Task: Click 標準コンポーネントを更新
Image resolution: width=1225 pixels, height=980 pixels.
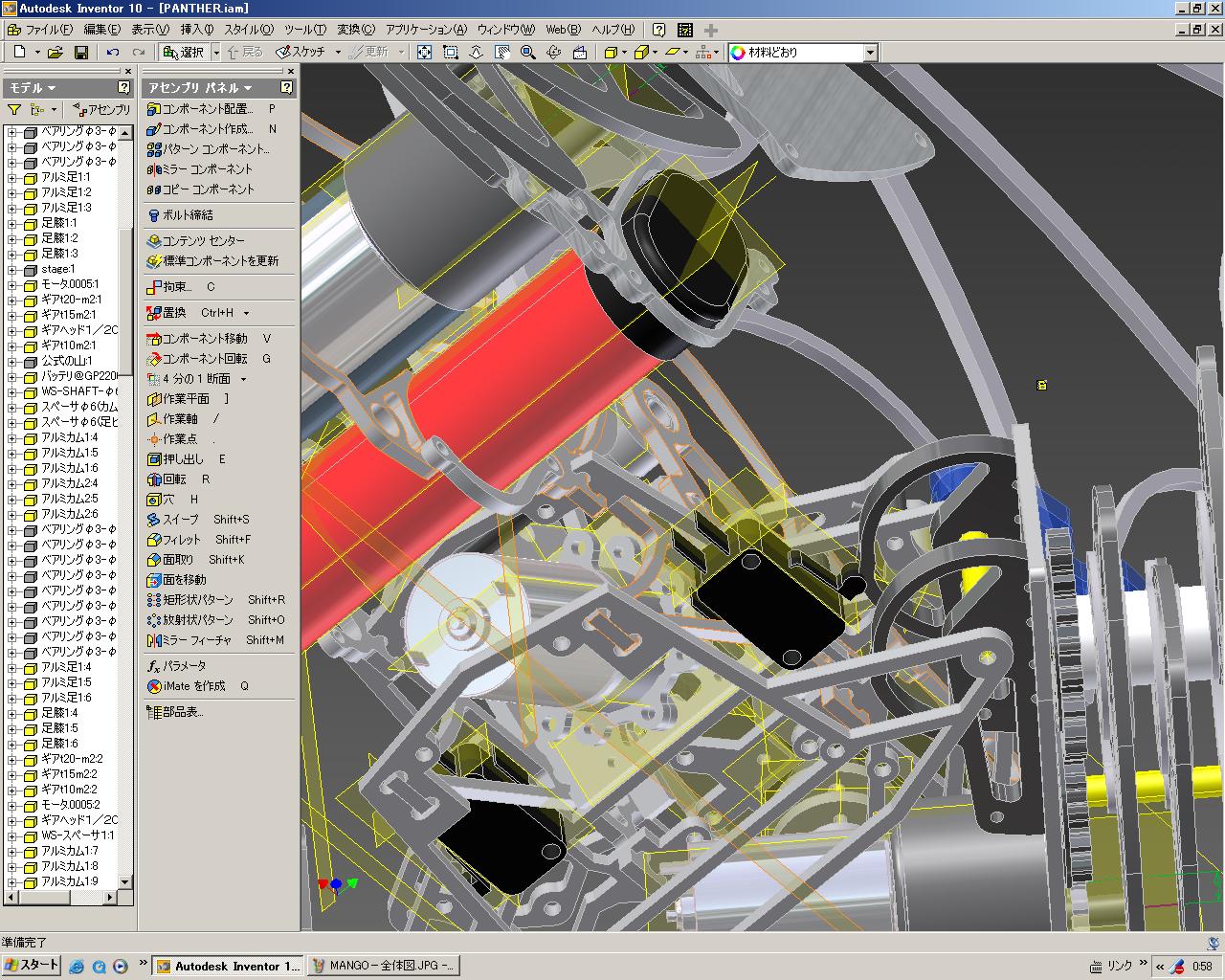Action: [x=212, y=261]
